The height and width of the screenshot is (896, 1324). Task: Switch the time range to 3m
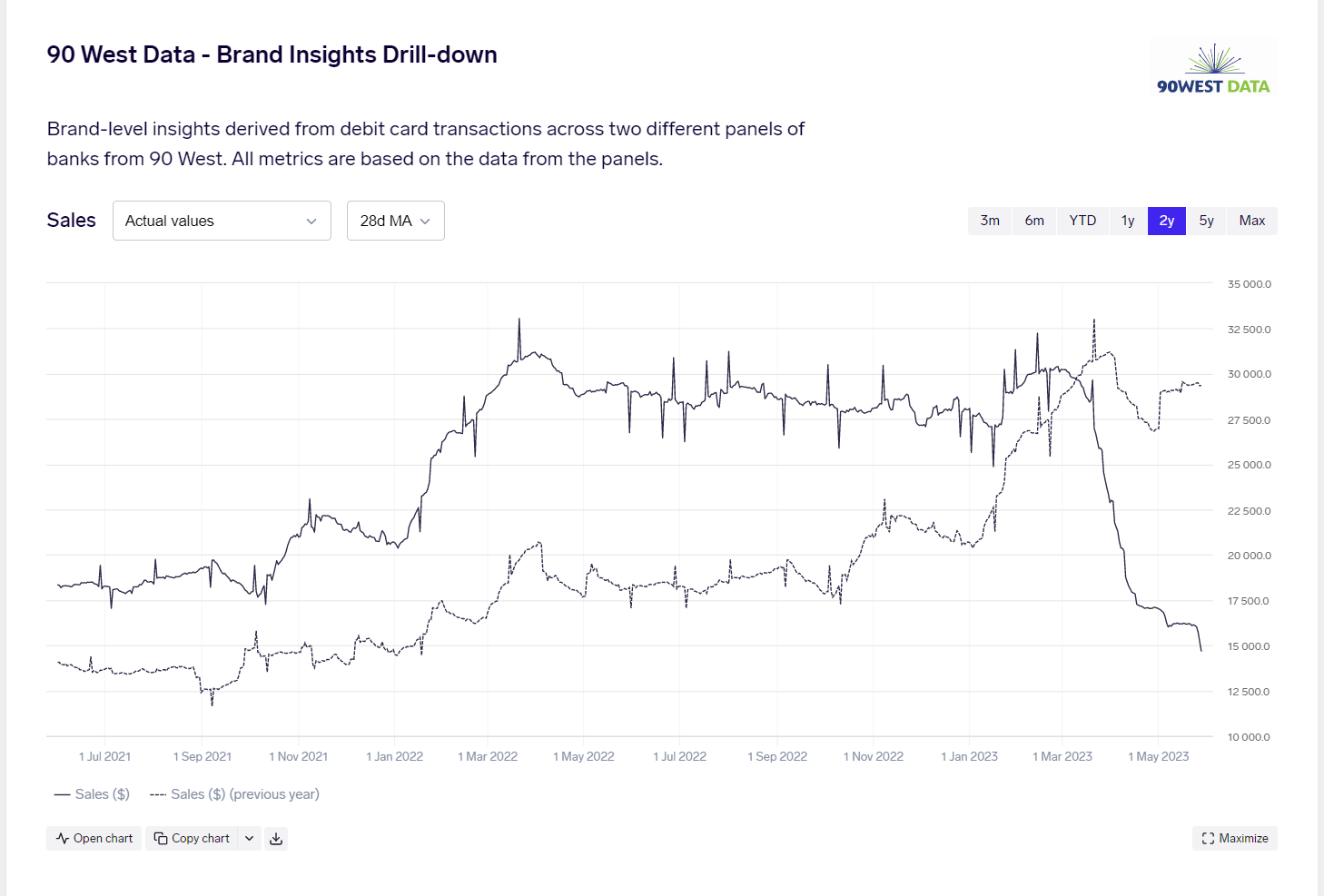pyautogui.click(x=990, y=221)
